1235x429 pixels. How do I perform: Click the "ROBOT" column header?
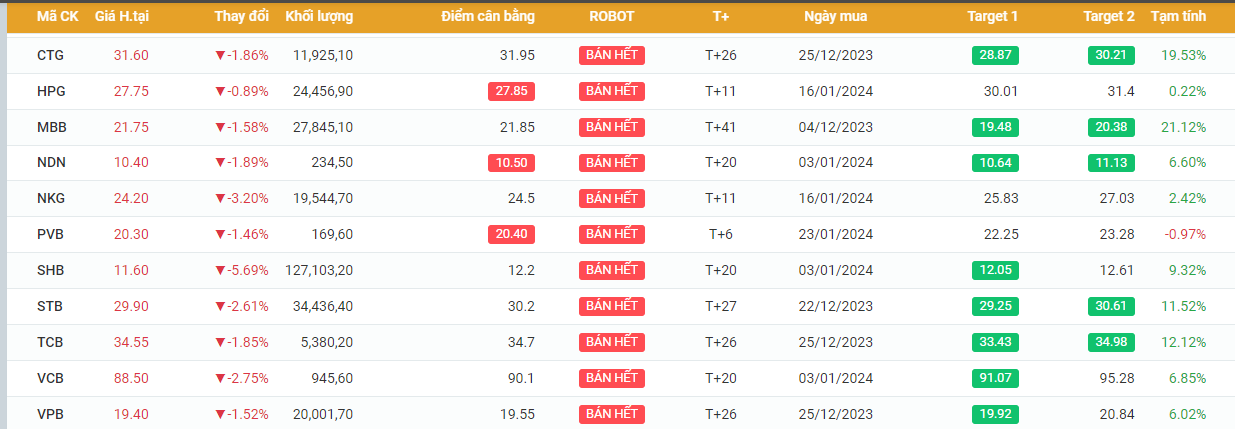(612, 17)
